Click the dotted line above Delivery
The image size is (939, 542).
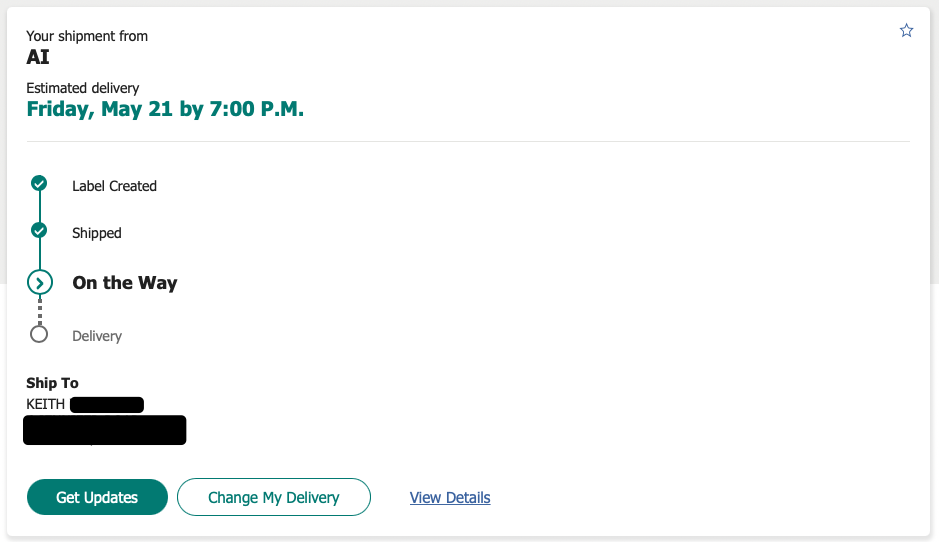coord(39,311)
